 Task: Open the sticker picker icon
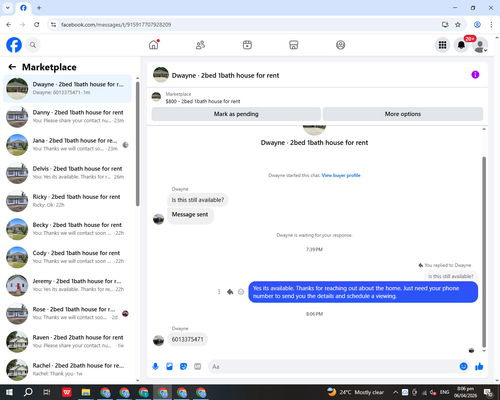click(x=183, y=367)
